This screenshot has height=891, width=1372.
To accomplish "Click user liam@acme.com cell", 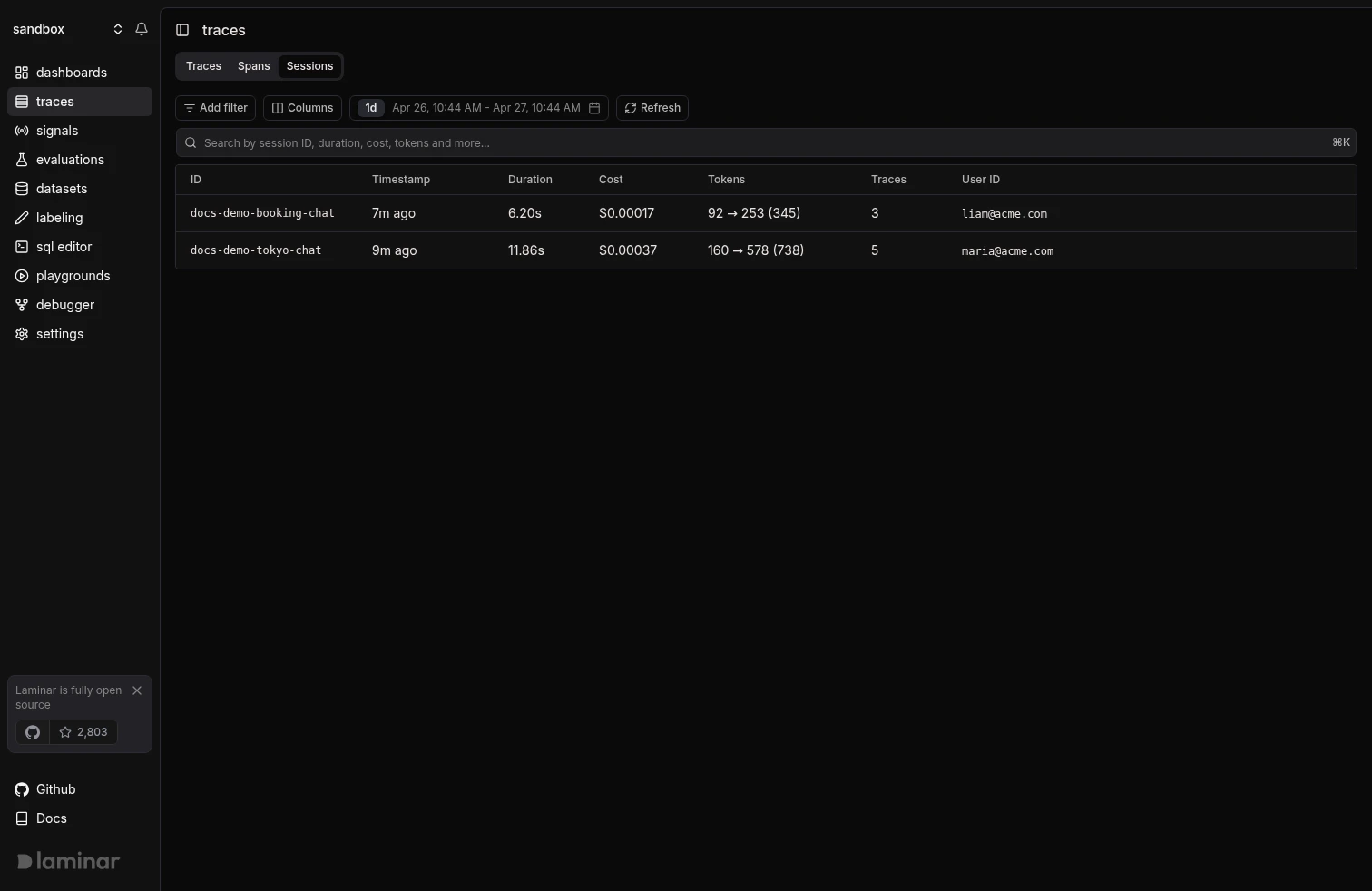I will [x=1004, y=214].
